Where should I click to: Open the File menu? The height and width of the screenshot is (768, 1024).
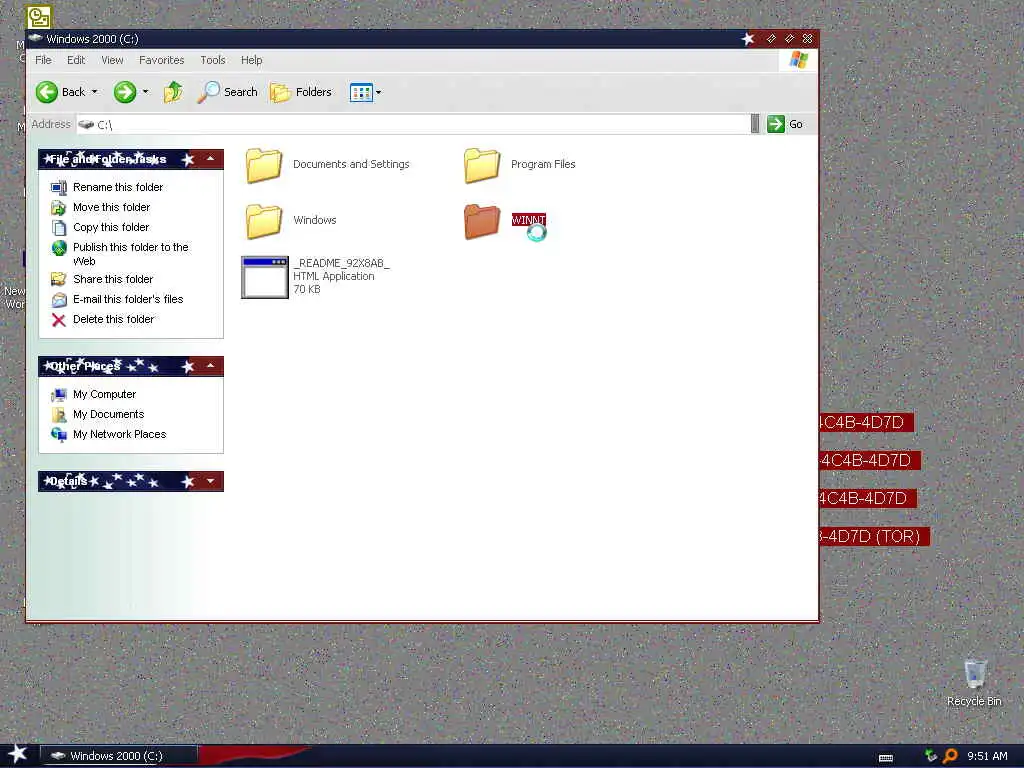pos(43,60)
